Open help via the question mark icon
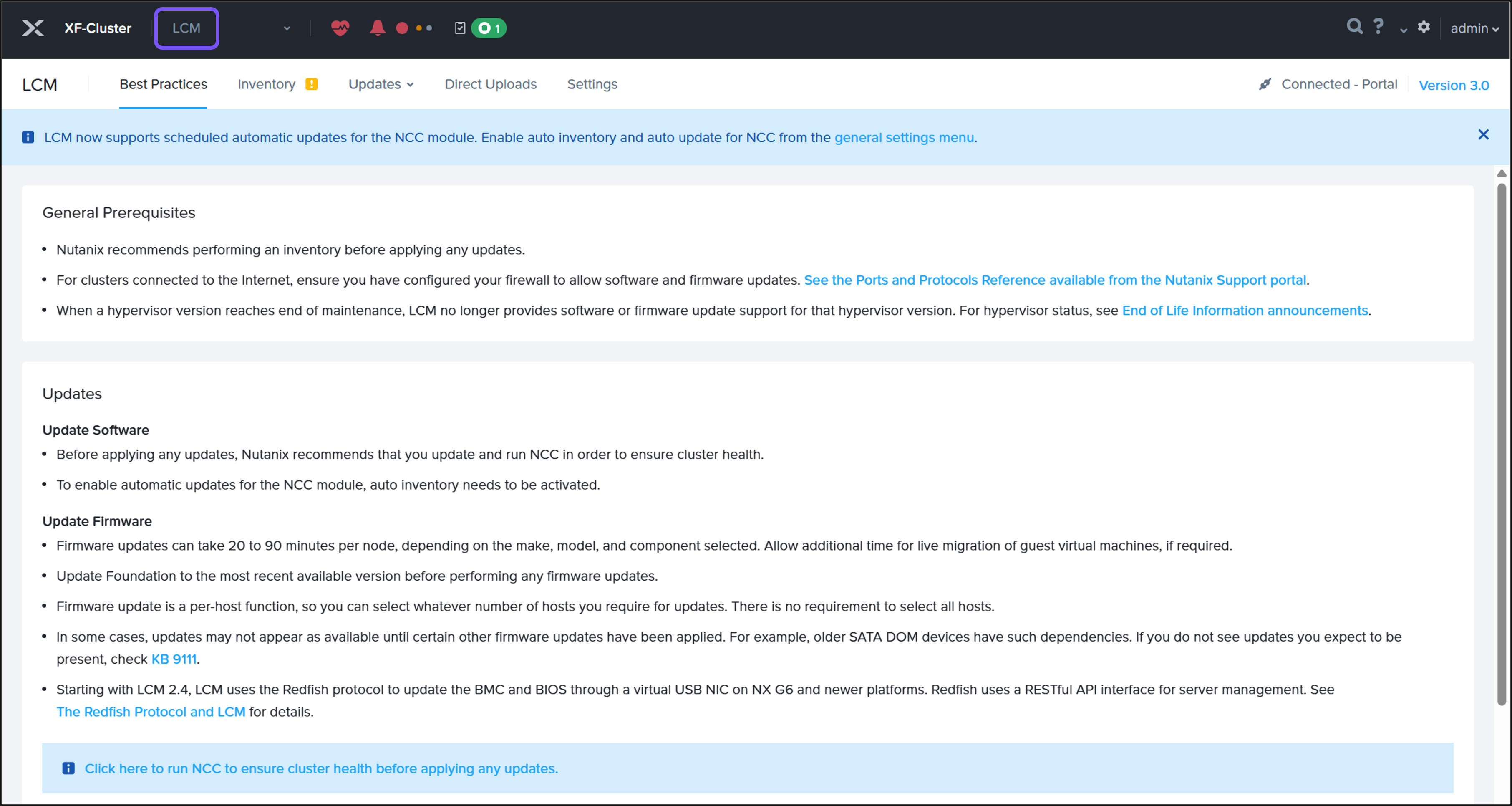1512x806 pixels. 1378,26
